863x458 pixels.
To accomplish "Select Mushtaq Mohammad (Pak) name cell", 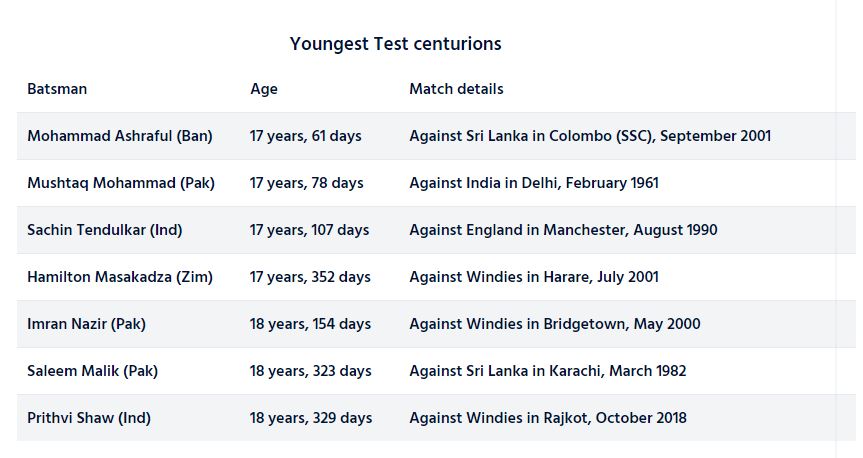I will pyautogui.click(x=121, y=183).
